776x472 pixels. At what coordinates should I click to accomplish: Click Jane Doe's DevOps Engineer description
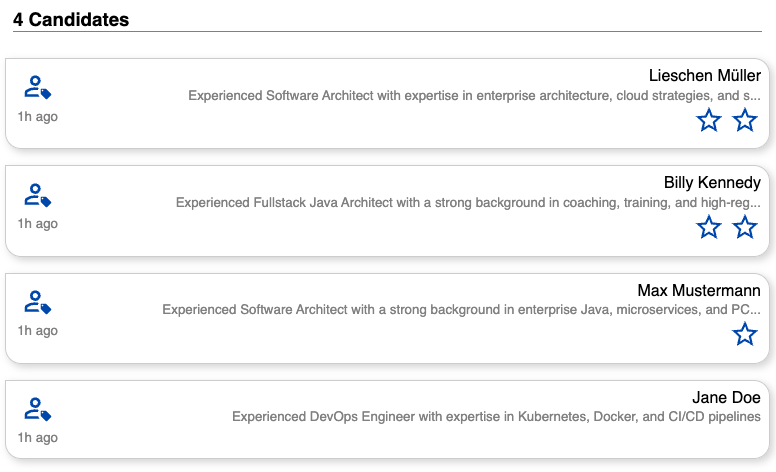(x=496, y=417)
